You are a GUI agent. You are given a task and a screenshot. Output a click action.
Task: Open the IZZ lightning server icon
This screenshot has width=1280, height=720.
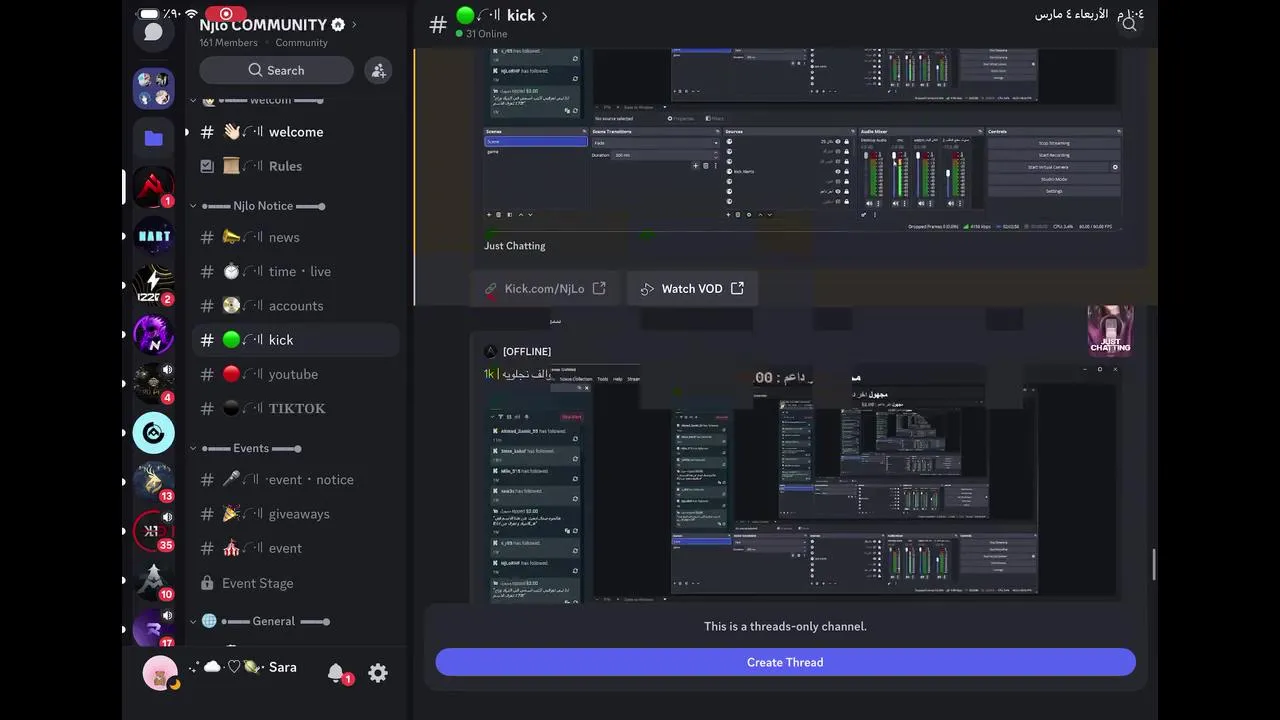[153, 285]
